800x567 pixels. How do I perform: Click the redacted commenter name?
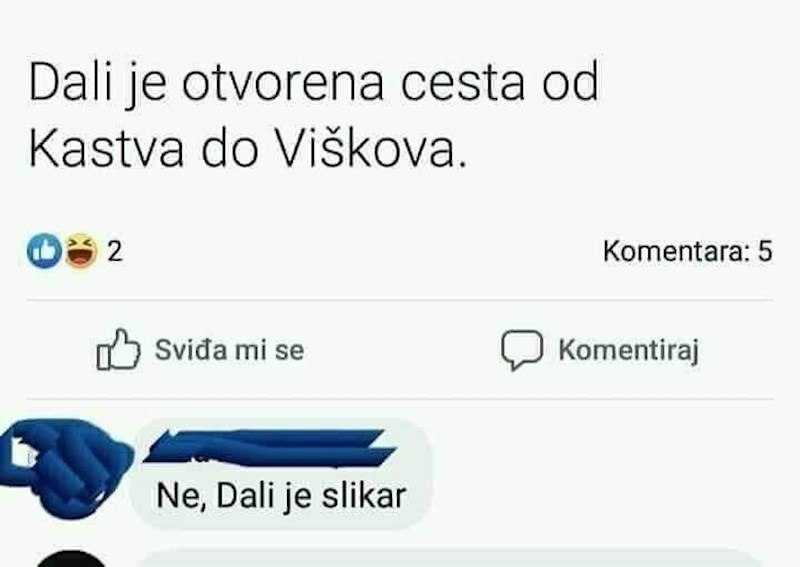pos(269,448)
